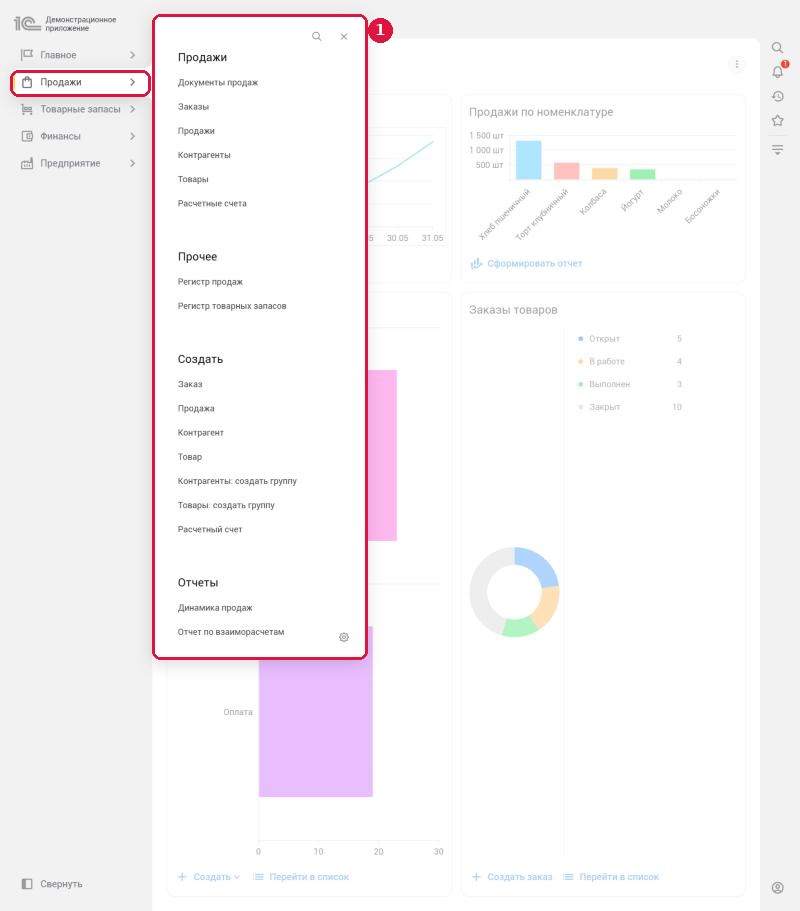The width and height of the screenshot is (800, 911).
Task: Click the 1C logo
Action: (27, 24)
